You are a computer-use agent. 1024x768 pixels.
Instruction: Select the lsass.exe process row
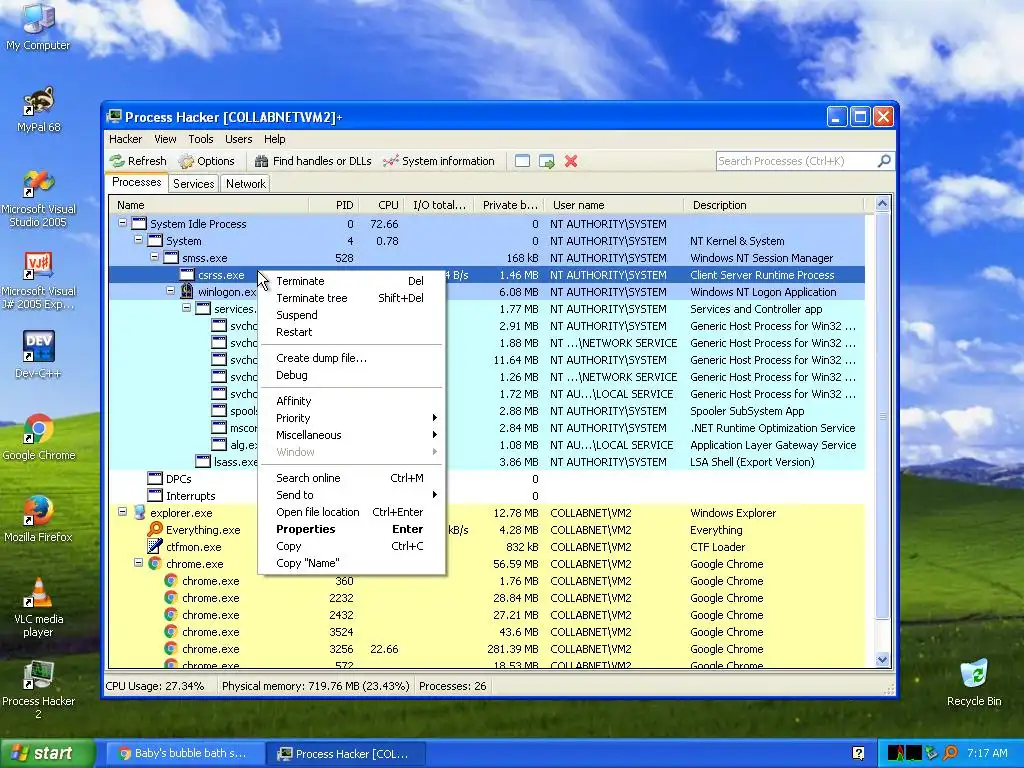click(487, 462)
